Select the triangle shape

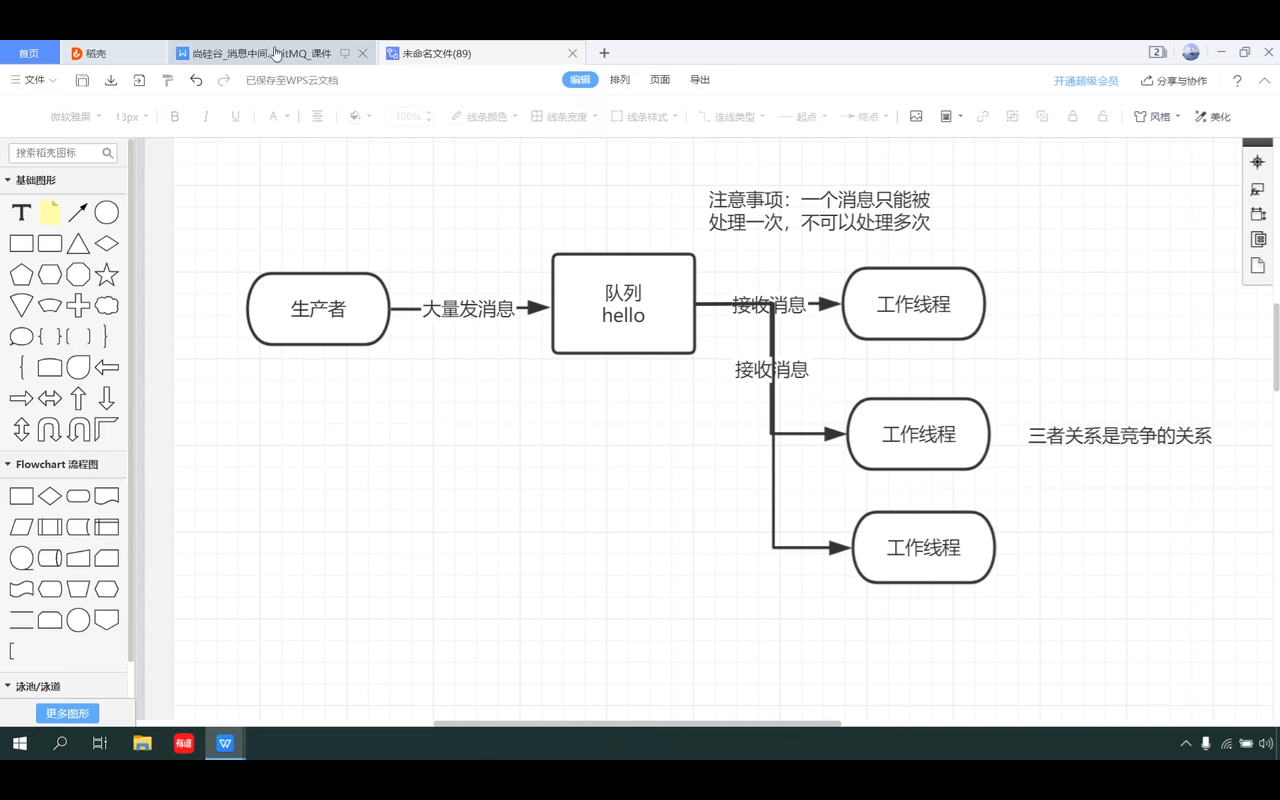pos(78,243)
